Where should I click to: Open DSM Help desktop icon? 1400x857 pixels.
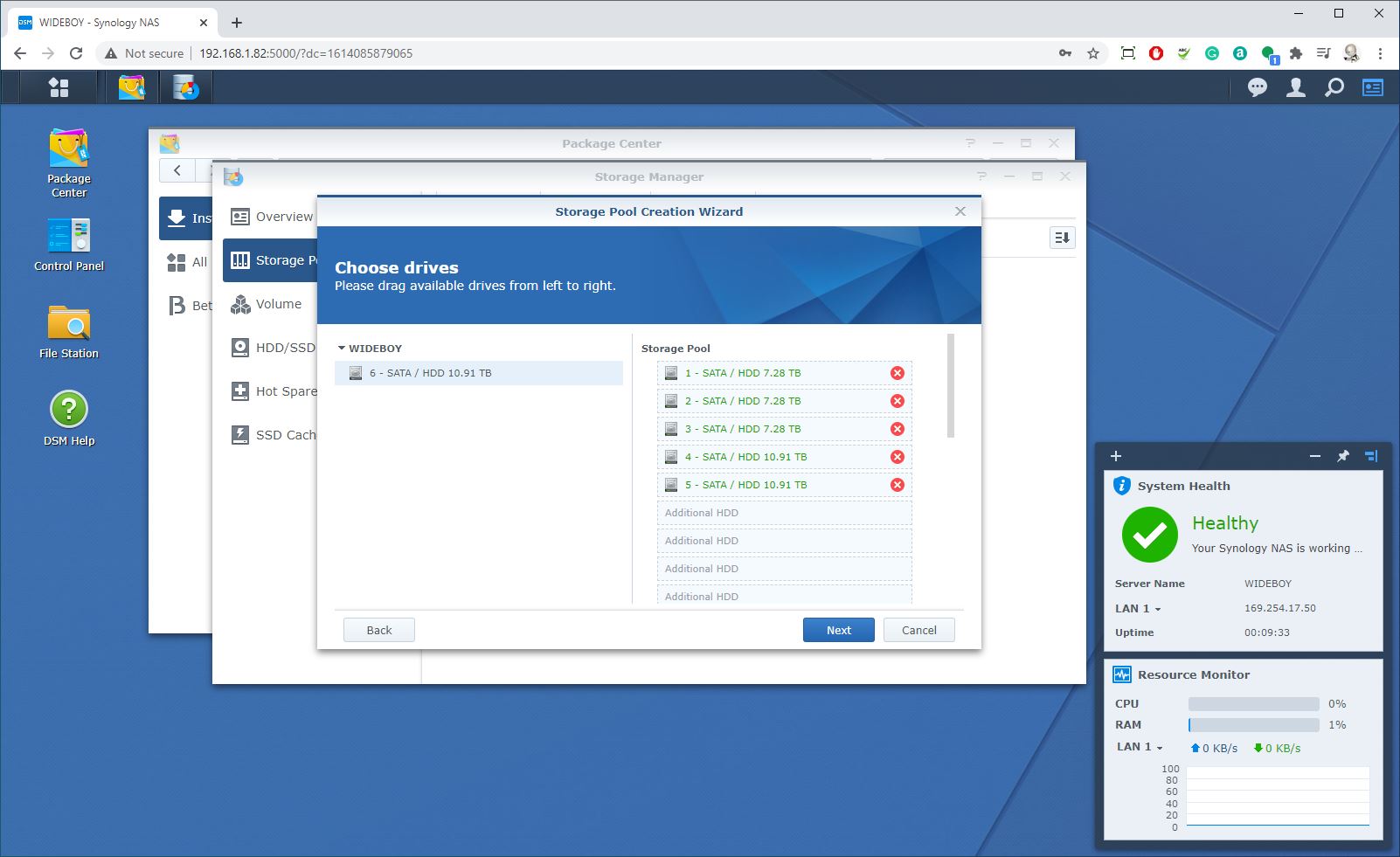[69, 418]
